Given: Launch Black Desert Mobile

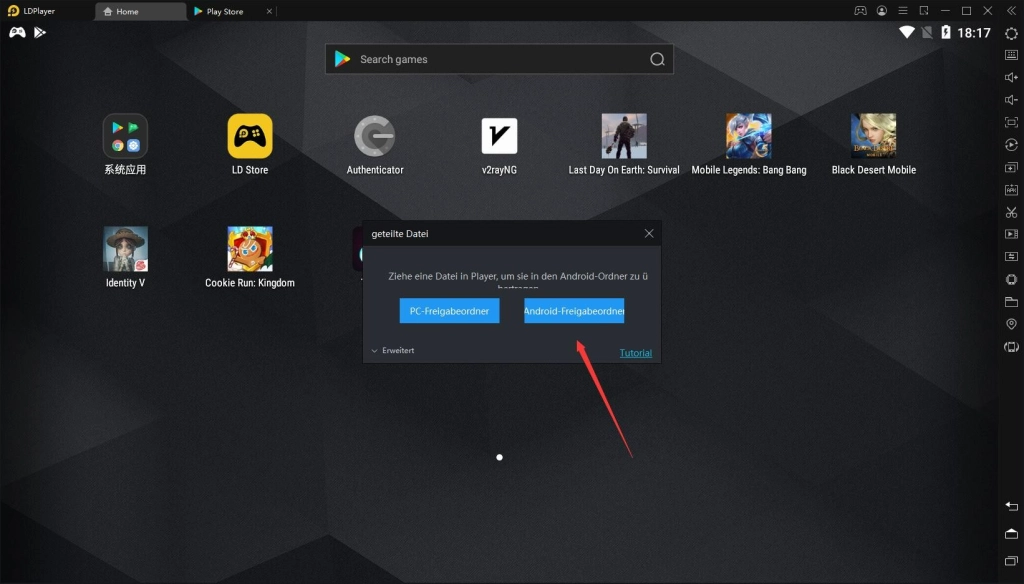Looking at the screenshot, I should tap(873, 144).
